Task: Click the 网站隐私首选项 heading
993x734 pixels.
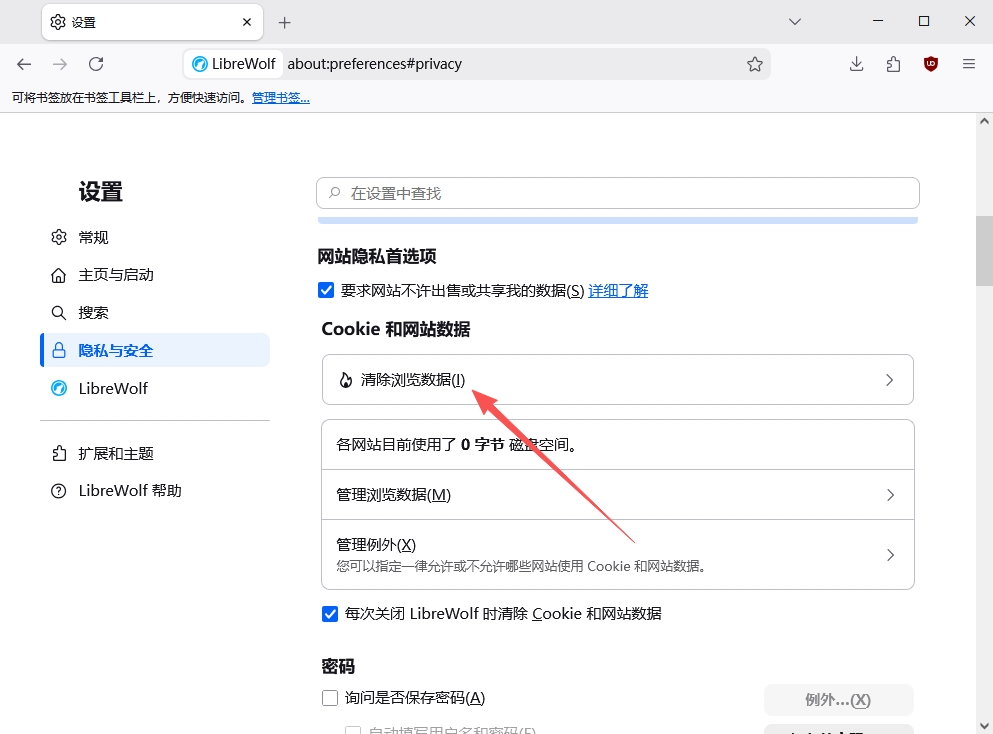Action: [377, 256]
